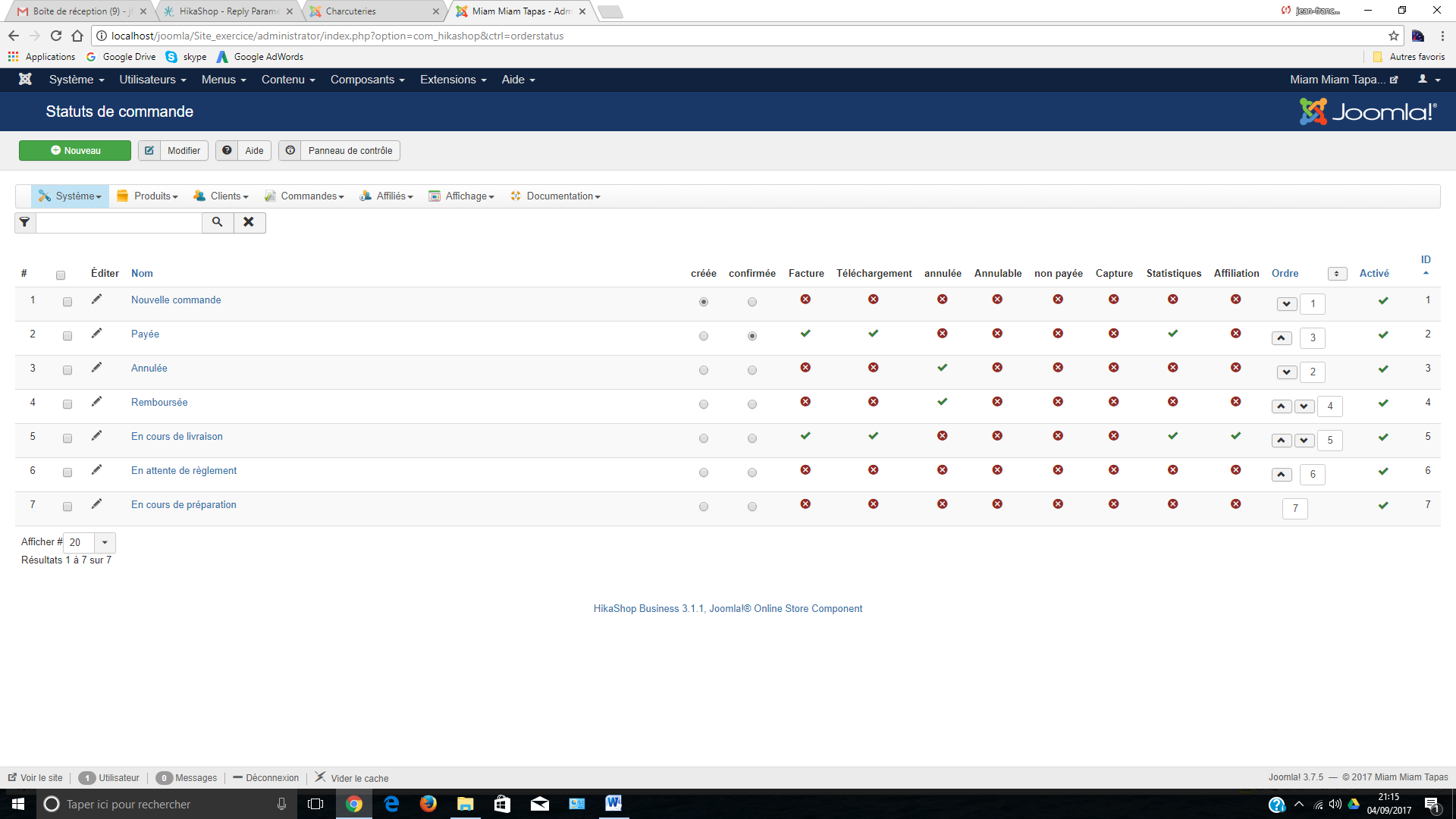
Task: Select all rows with header checkbox
Action: (x=61, y=275)
